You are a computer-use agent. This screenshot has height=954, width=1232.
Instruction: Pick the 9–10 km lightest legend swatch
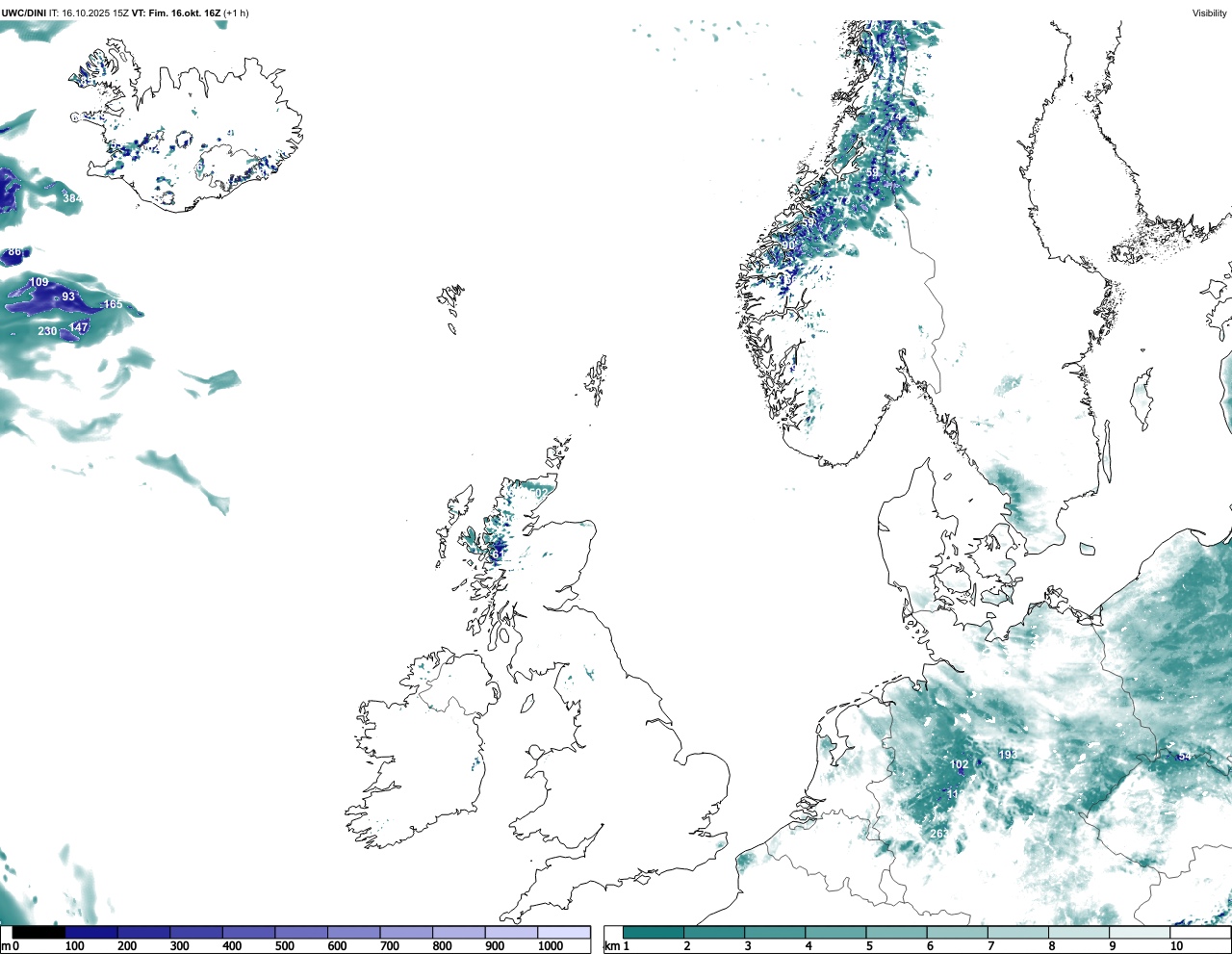tap(1141, 932)
